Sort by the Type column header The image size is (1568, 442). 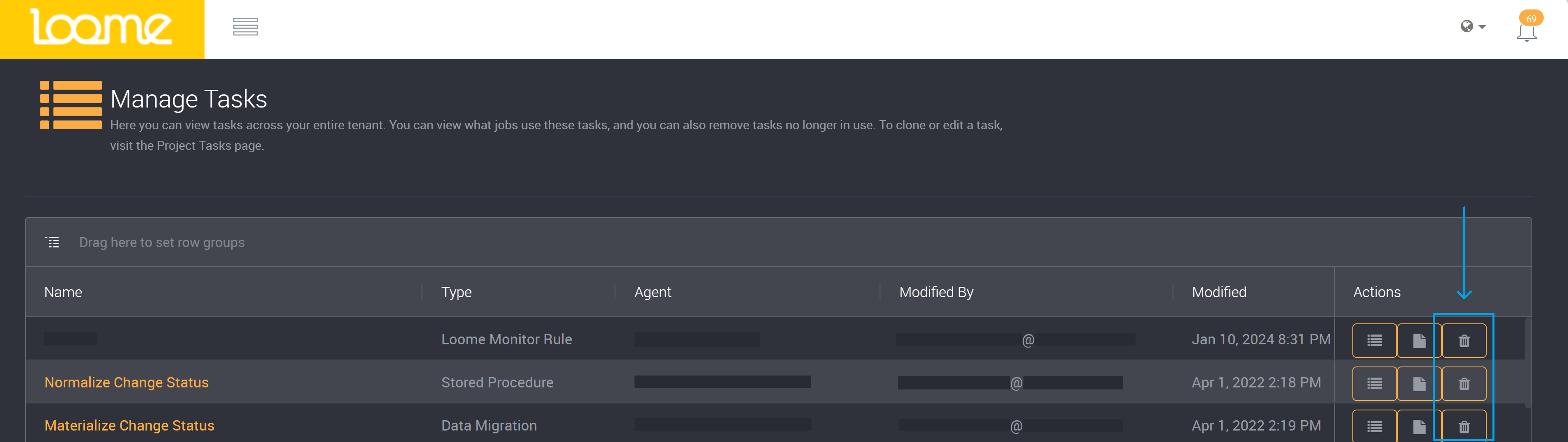(457, 293)
